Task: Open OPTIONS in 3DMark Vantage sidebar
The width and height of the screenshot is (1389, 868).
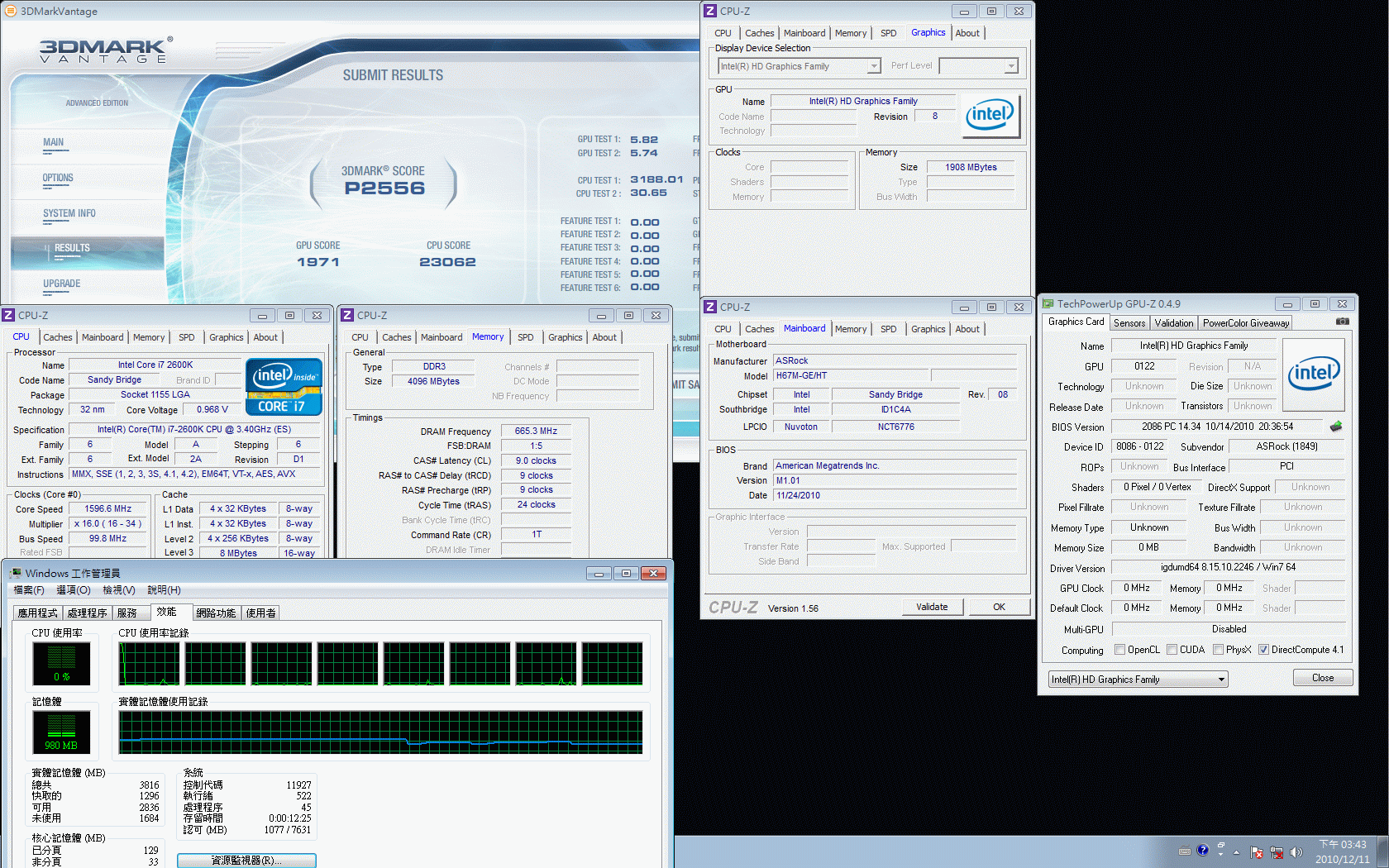Action: (x=58, y=178)
